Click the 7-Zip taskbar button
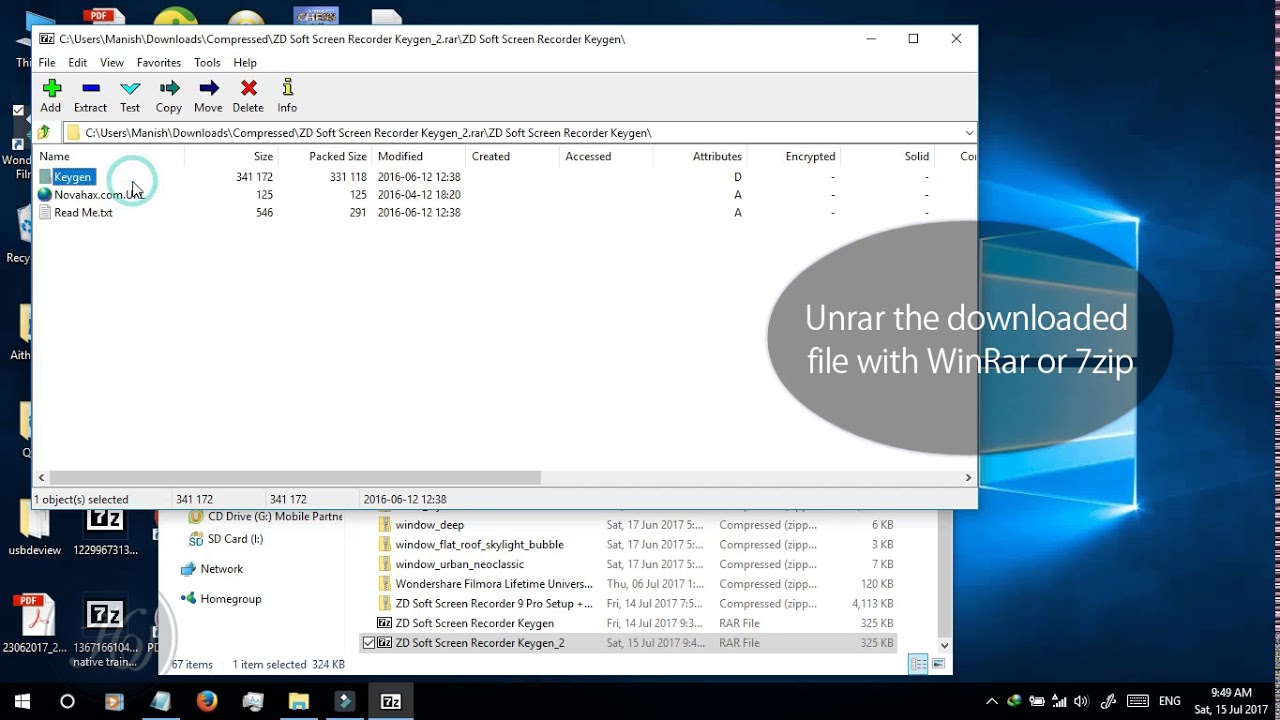This screenshot has height=720, width=1280. coord(391,702)
